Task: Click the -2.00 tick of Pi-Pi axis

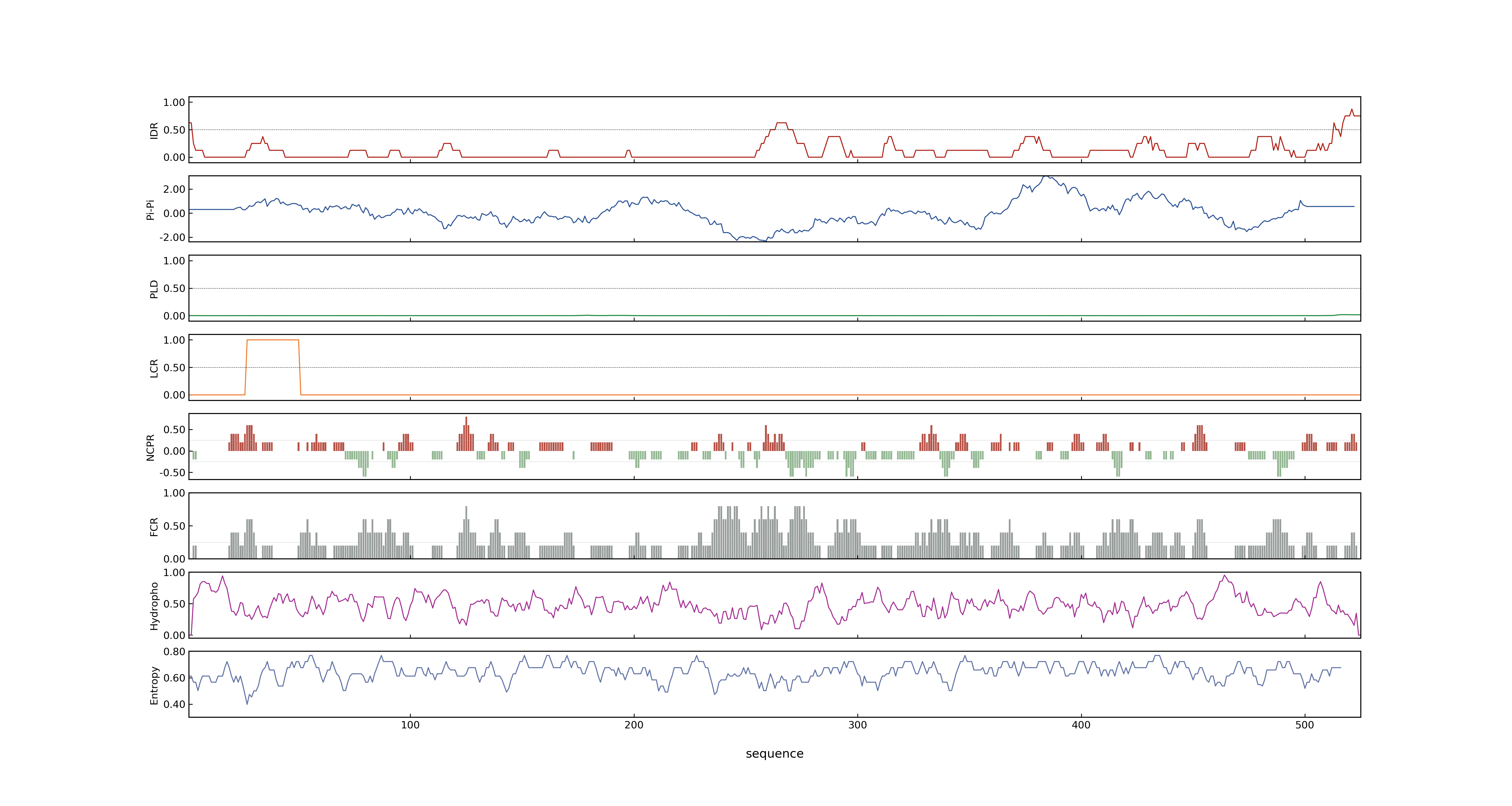Action: click(172, 237)
